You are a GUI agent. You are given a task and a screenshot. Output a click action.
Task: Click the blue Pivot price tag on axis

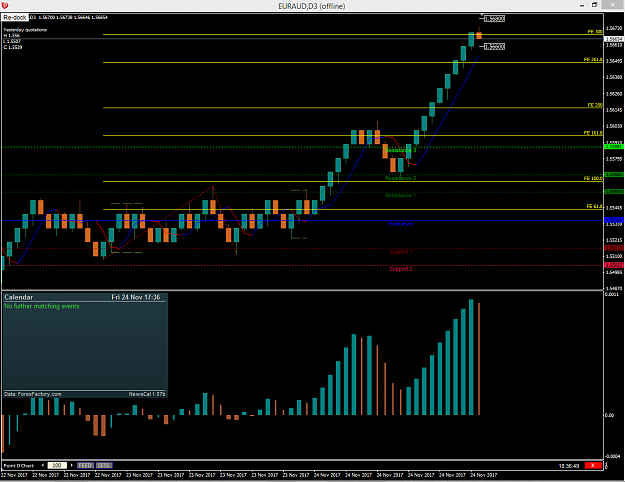point(614,220)
